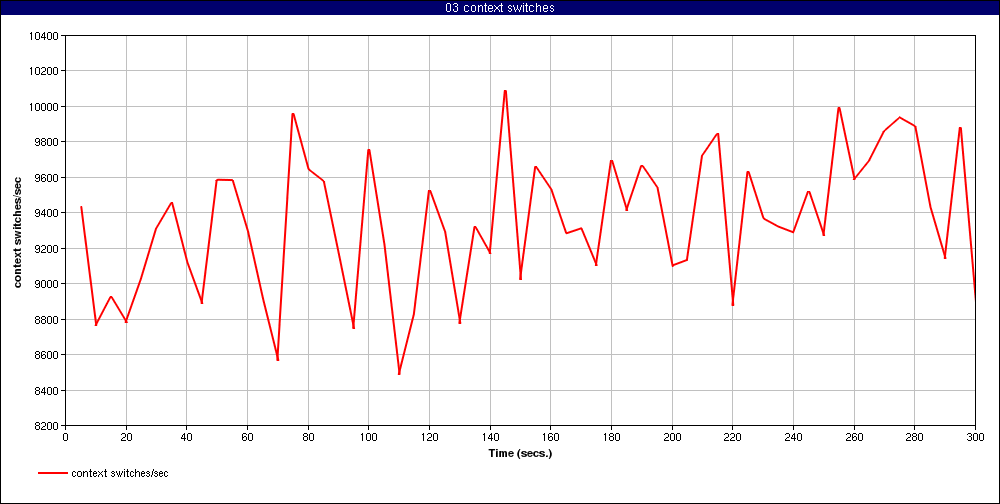
Task: Click the 10200 y-axis tick label
Action: pos(44,71)
